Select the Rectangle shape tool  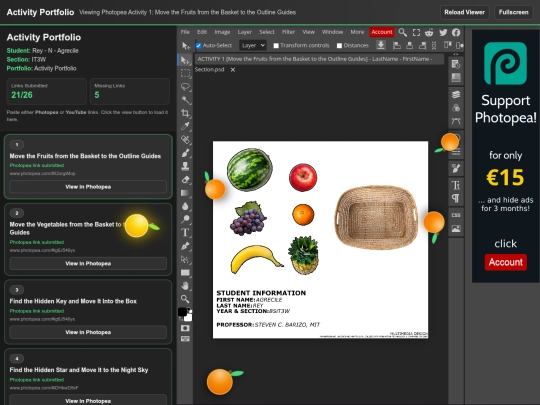coord(185,272)
